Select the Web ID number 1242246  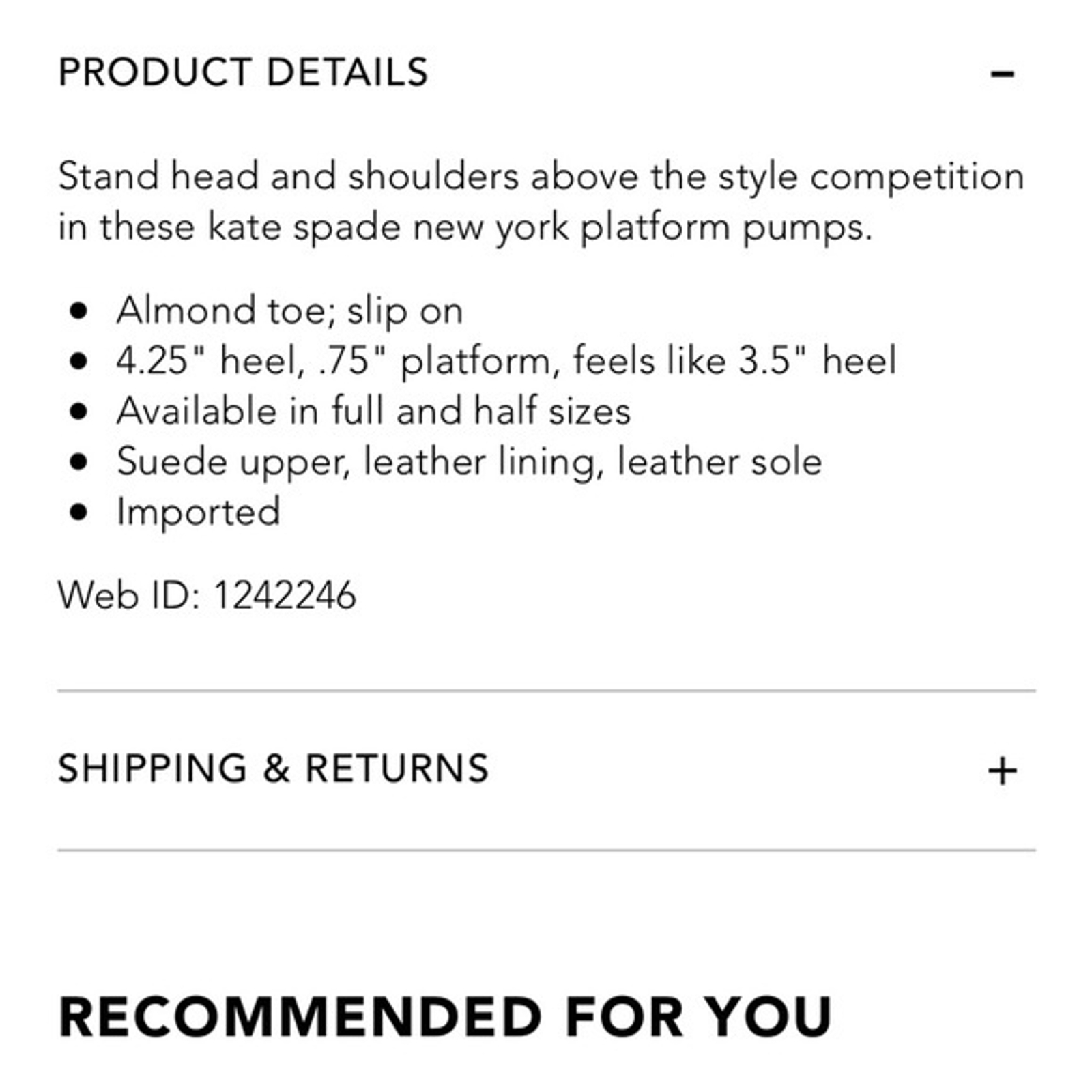tap(285, 595)
